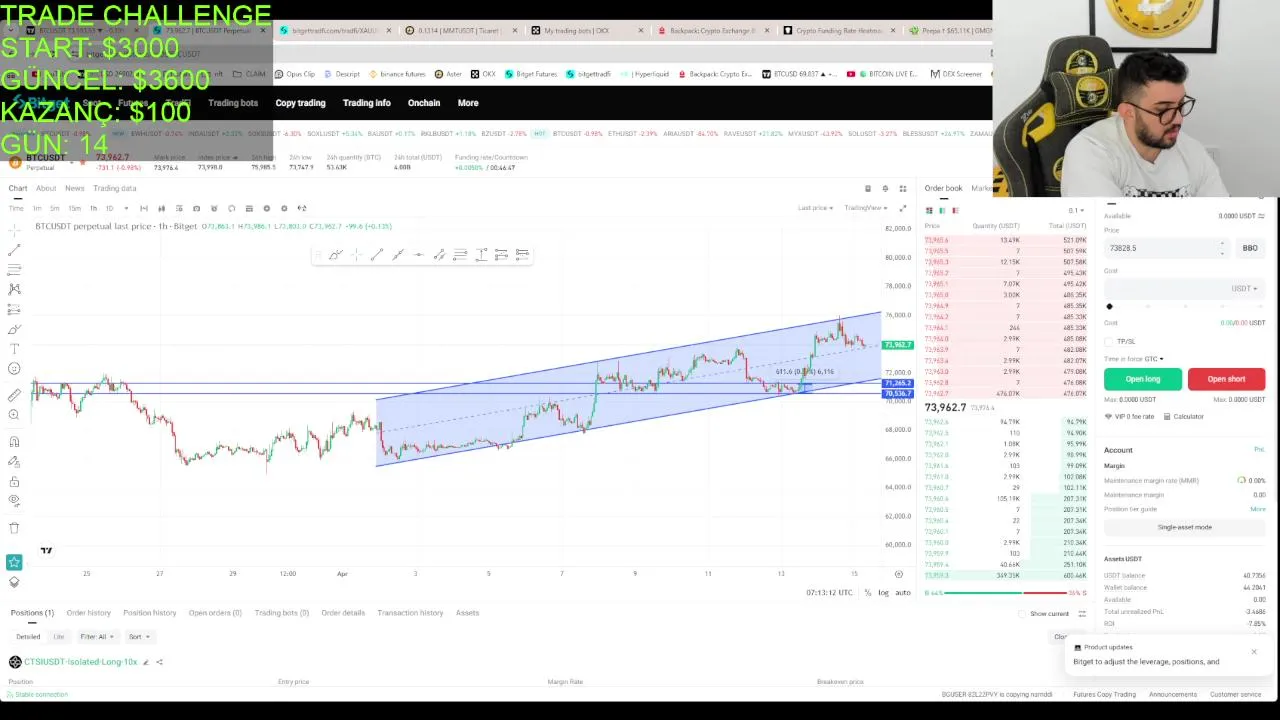This screenshot has height=720, width=1280.
Task: Switch to the Trading data tab
Action: [x=114, y=188]
